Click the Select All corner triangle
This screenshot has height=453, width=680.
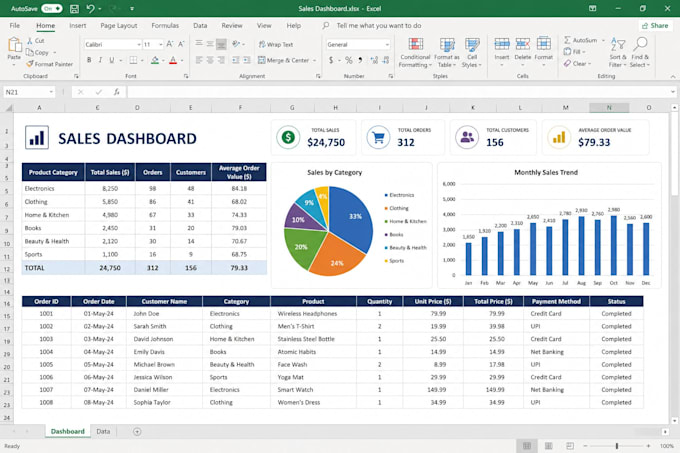point(8,108)
